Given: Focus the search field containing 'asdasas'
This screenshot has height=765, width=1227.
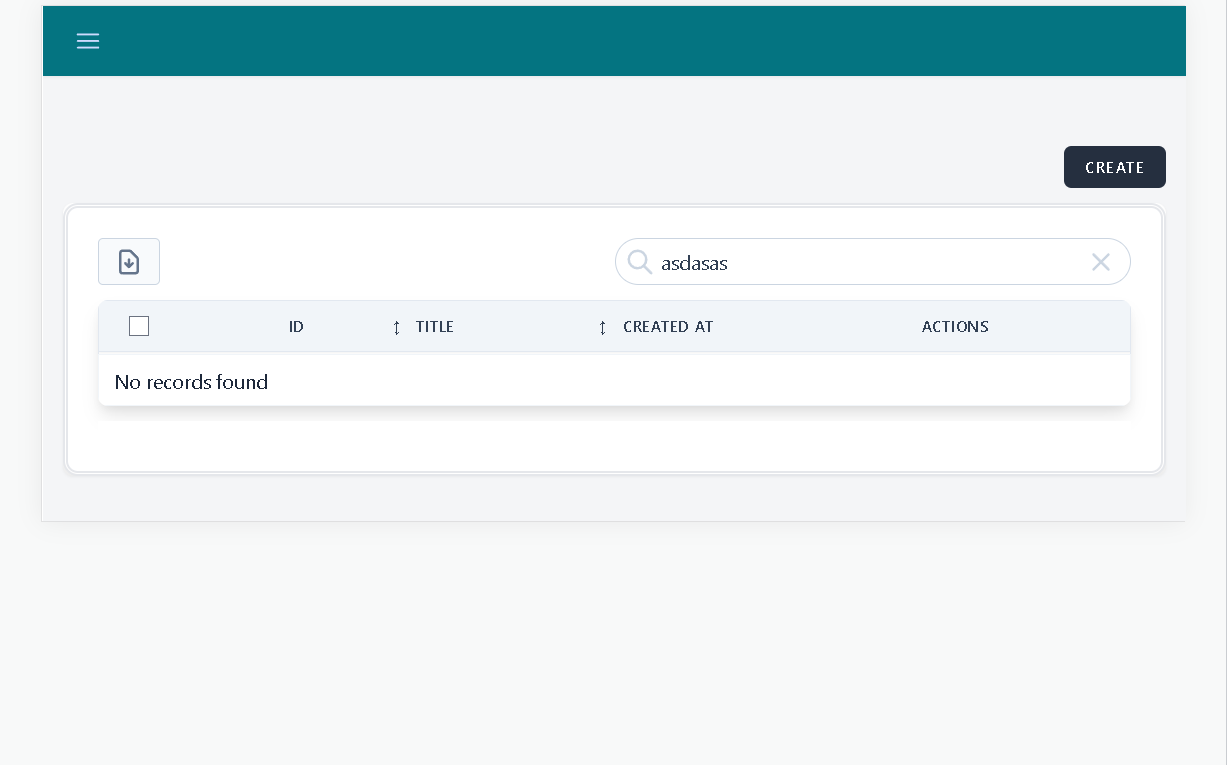Looking at the screenshot, I should point(860,262).
